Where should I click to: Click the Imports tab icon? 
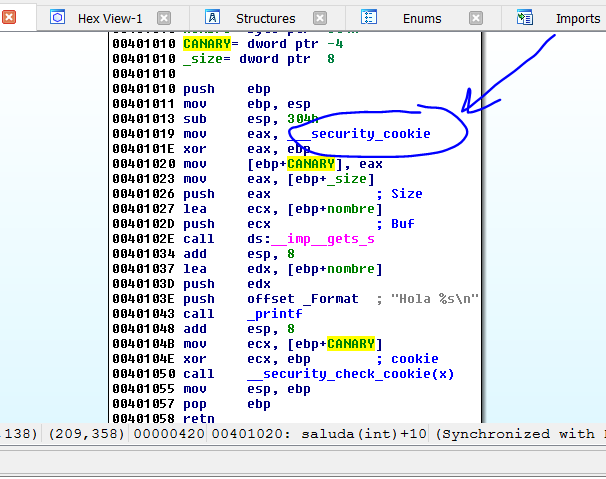coord(525,18)
